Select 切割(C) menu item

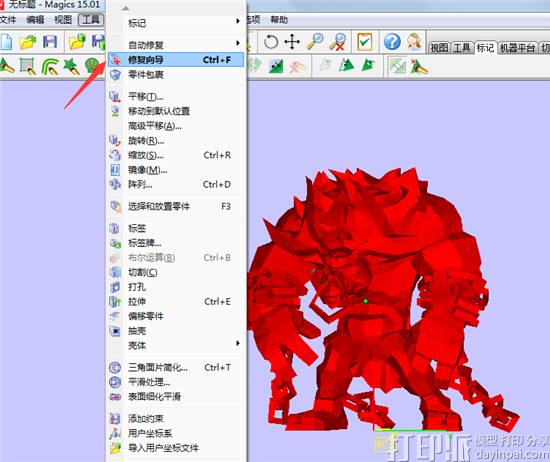(175, 272)
